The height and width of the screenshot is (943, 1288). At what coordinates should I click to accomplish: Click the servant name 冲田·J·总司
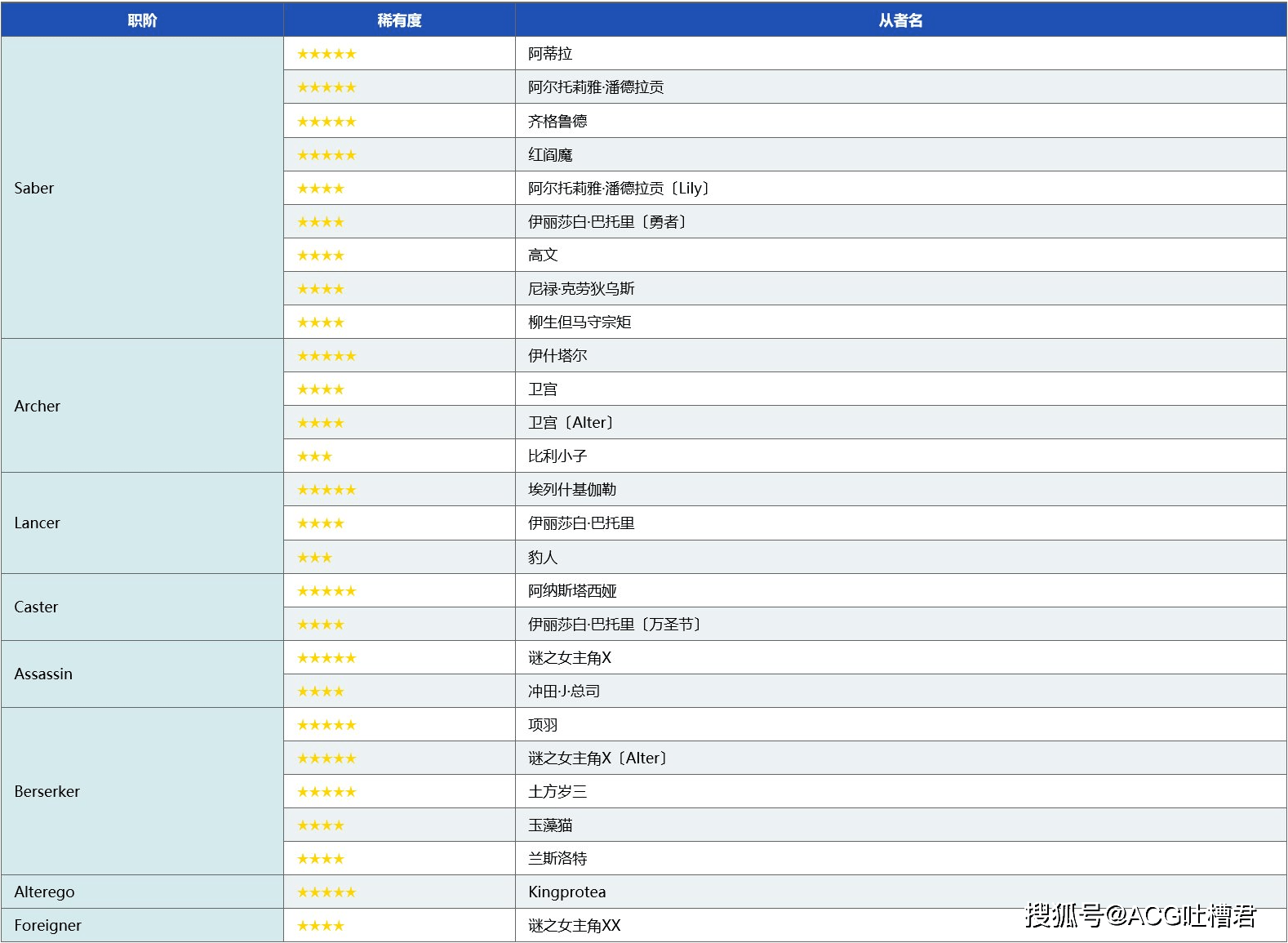click(x=564, y=691)
